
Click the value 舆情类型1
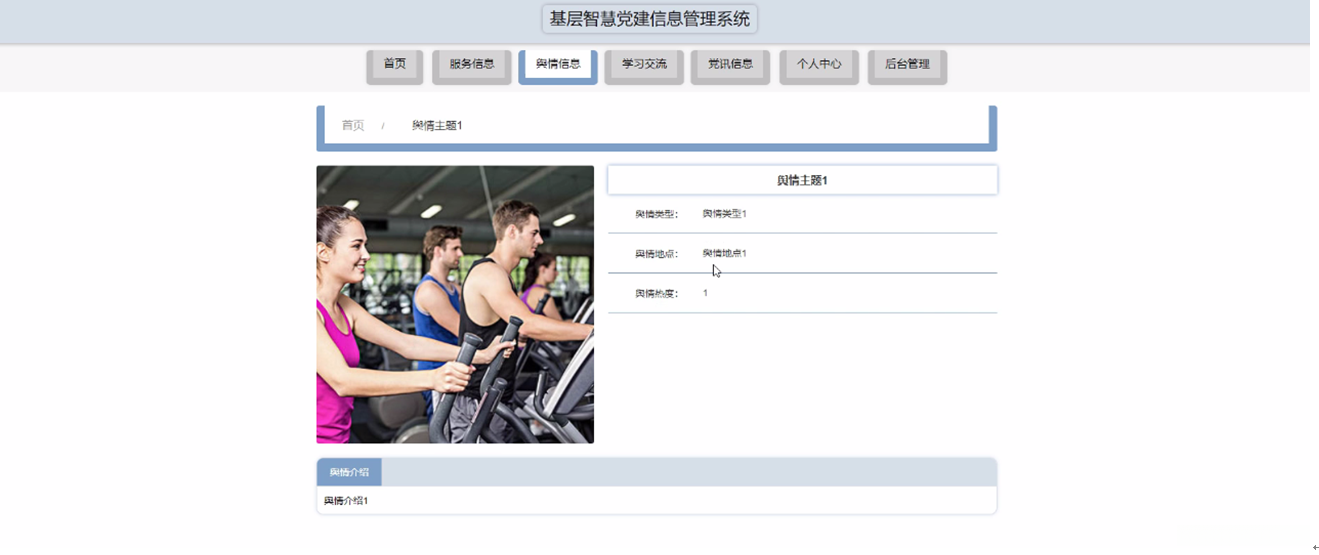(725, 214)
